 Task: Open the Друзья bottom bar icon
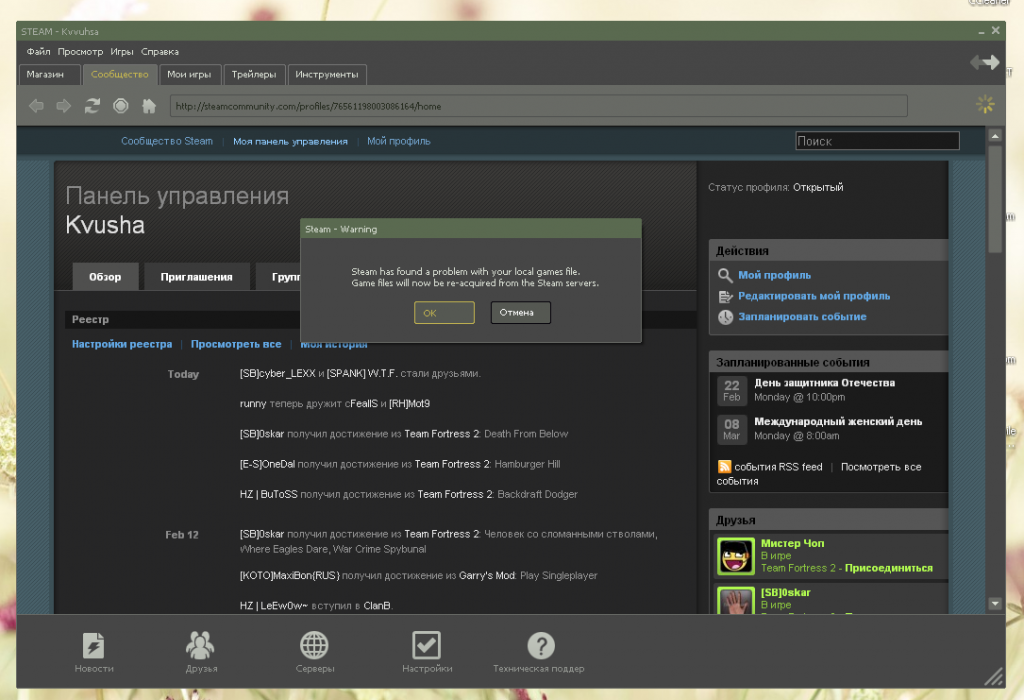pyautogui.click(x=200, y=645)
